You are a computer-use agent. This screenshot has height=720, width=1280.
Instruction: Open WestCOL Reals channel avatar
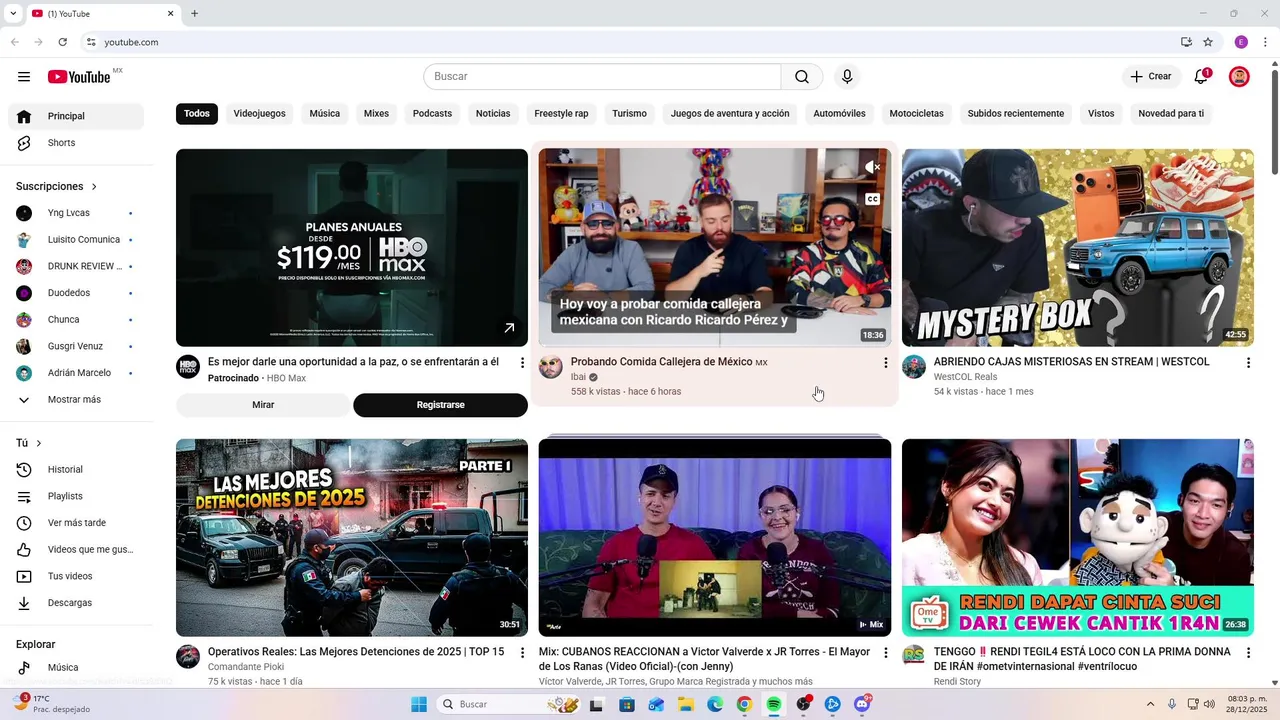[914, 367]
